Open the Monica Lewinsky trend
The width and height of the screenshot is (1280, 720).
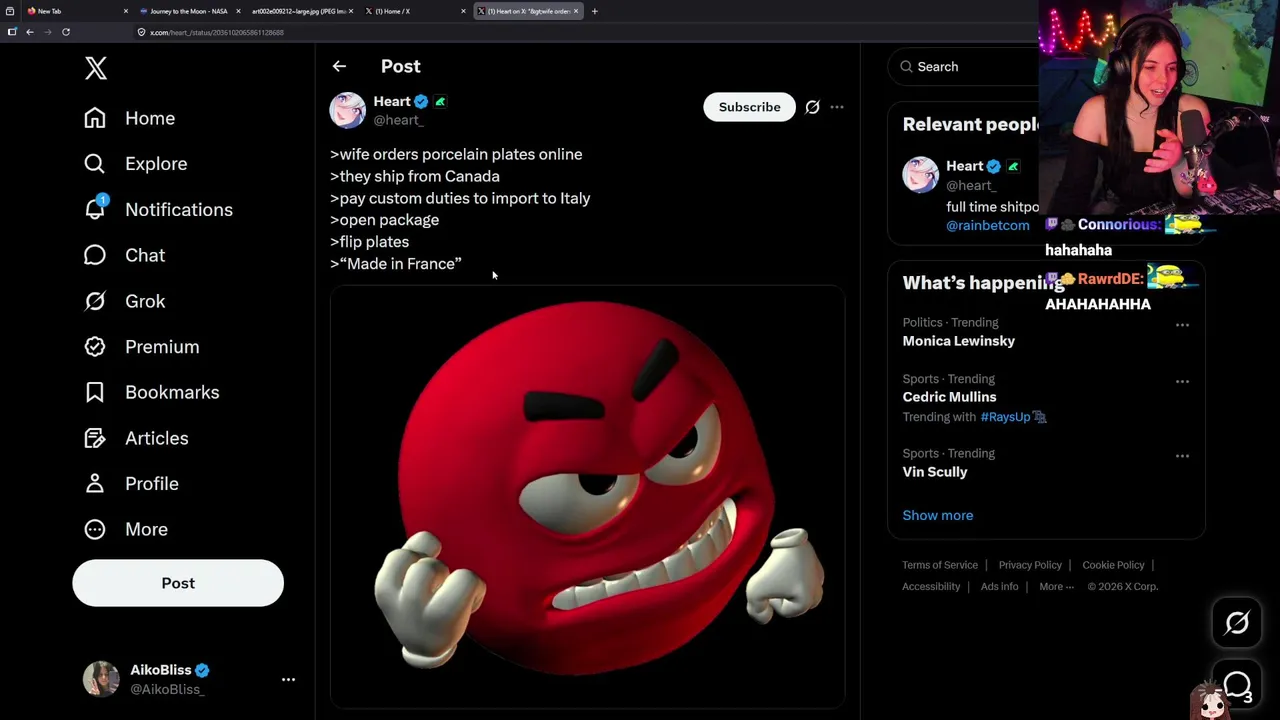(959, 341)
